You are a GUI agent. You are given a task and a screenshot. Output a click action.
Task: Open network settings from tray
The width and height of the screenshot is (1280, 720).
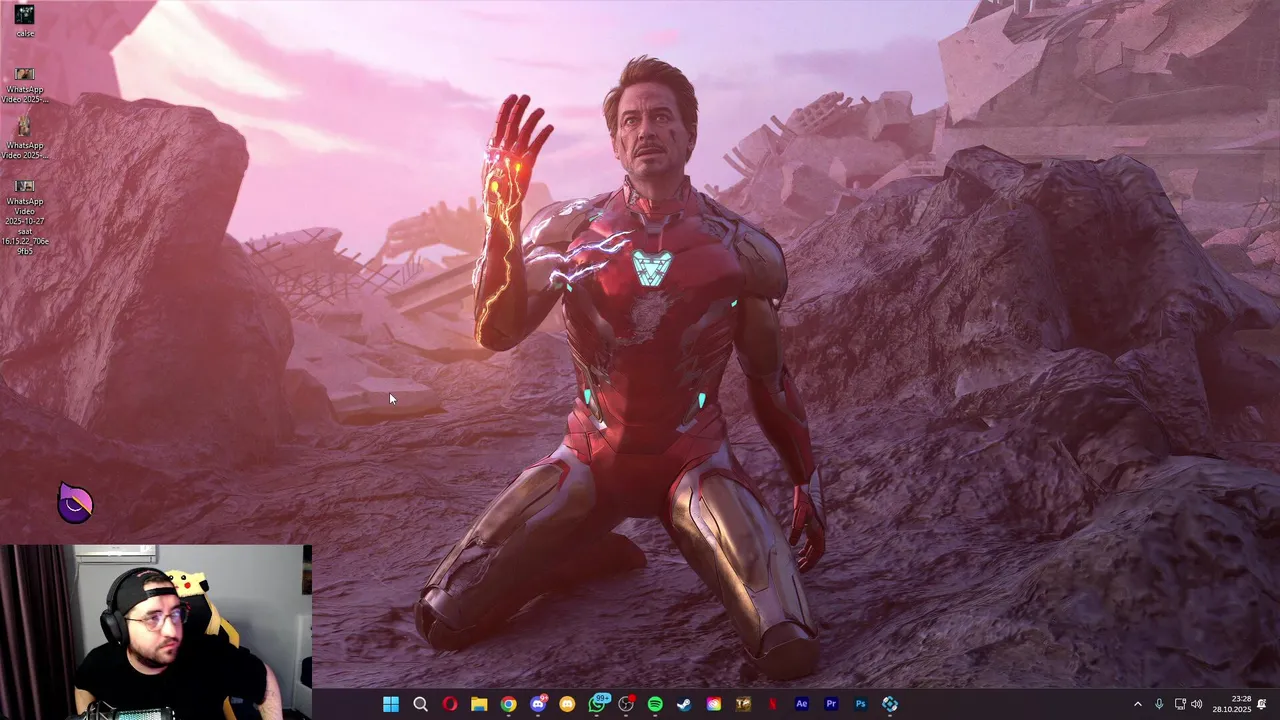1180,704
